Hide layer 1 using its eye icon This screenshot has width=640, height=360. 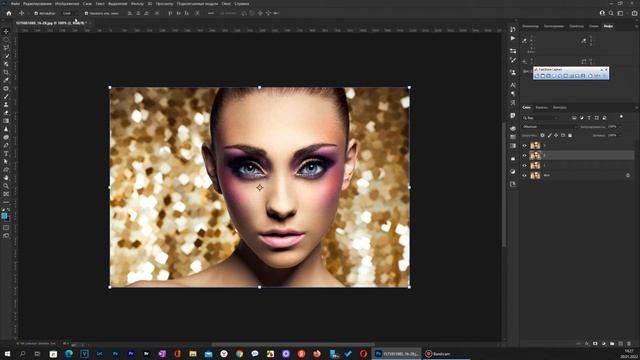(x=524, y=165)
